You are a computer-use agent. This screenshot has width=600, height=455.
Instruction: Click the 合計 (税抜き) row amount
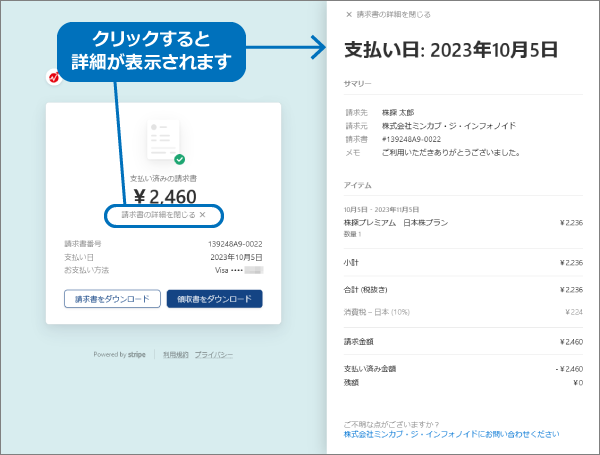[571, 290]
